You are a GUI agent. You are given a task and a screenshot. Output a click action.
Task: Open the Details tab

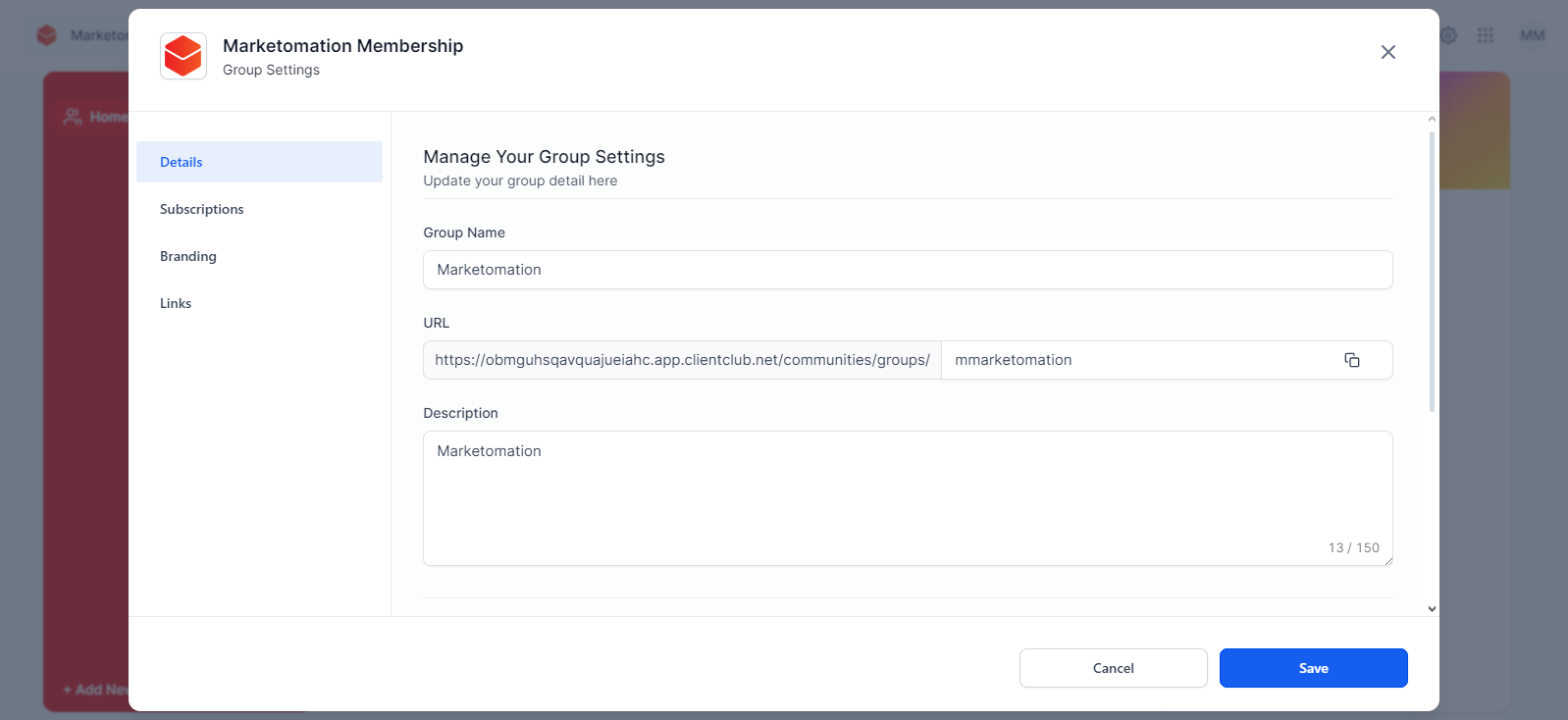coord(259,162)
